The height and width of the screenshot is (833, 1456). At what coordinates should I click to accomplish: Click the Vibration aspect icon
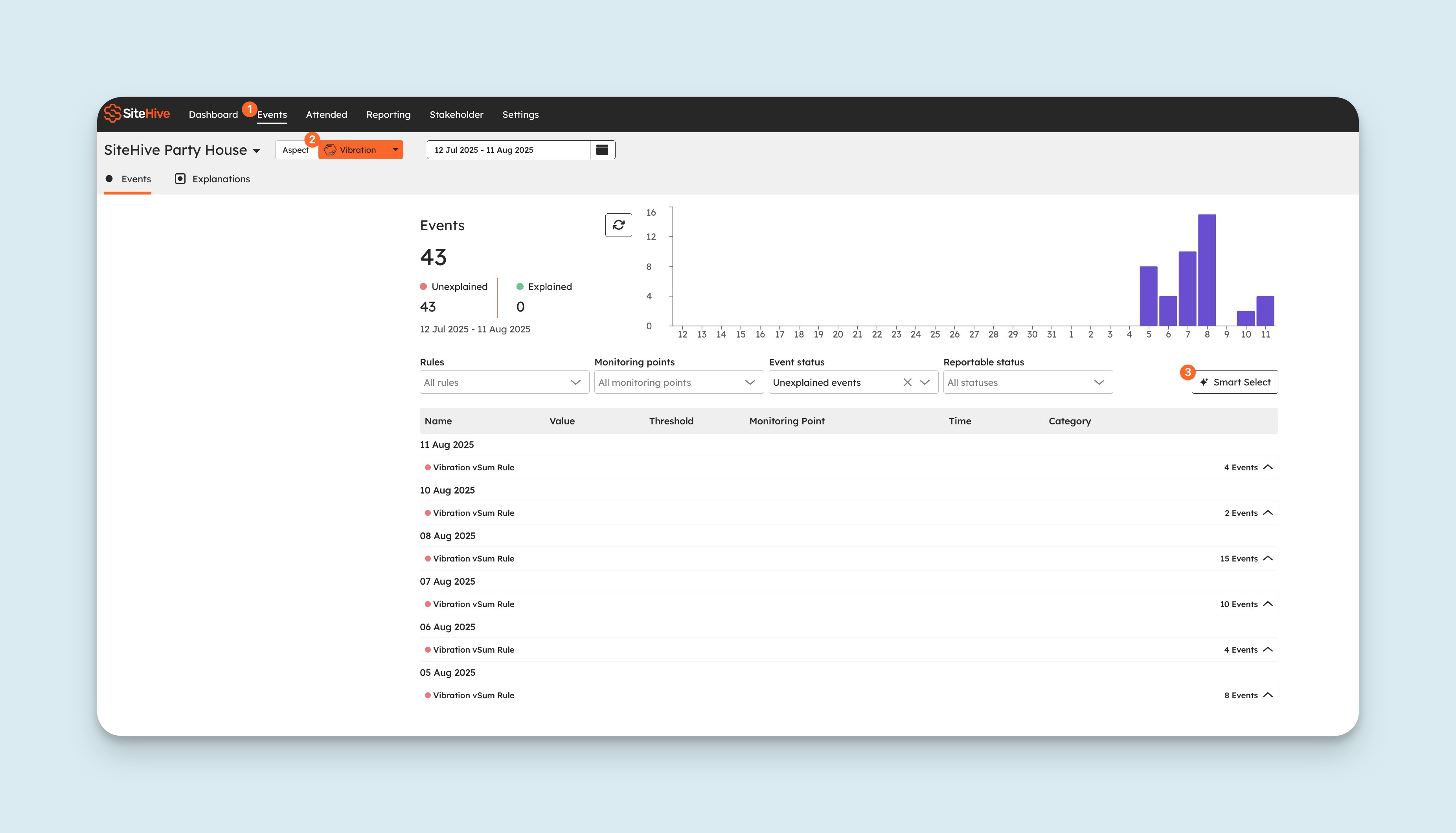coord(330,150)
